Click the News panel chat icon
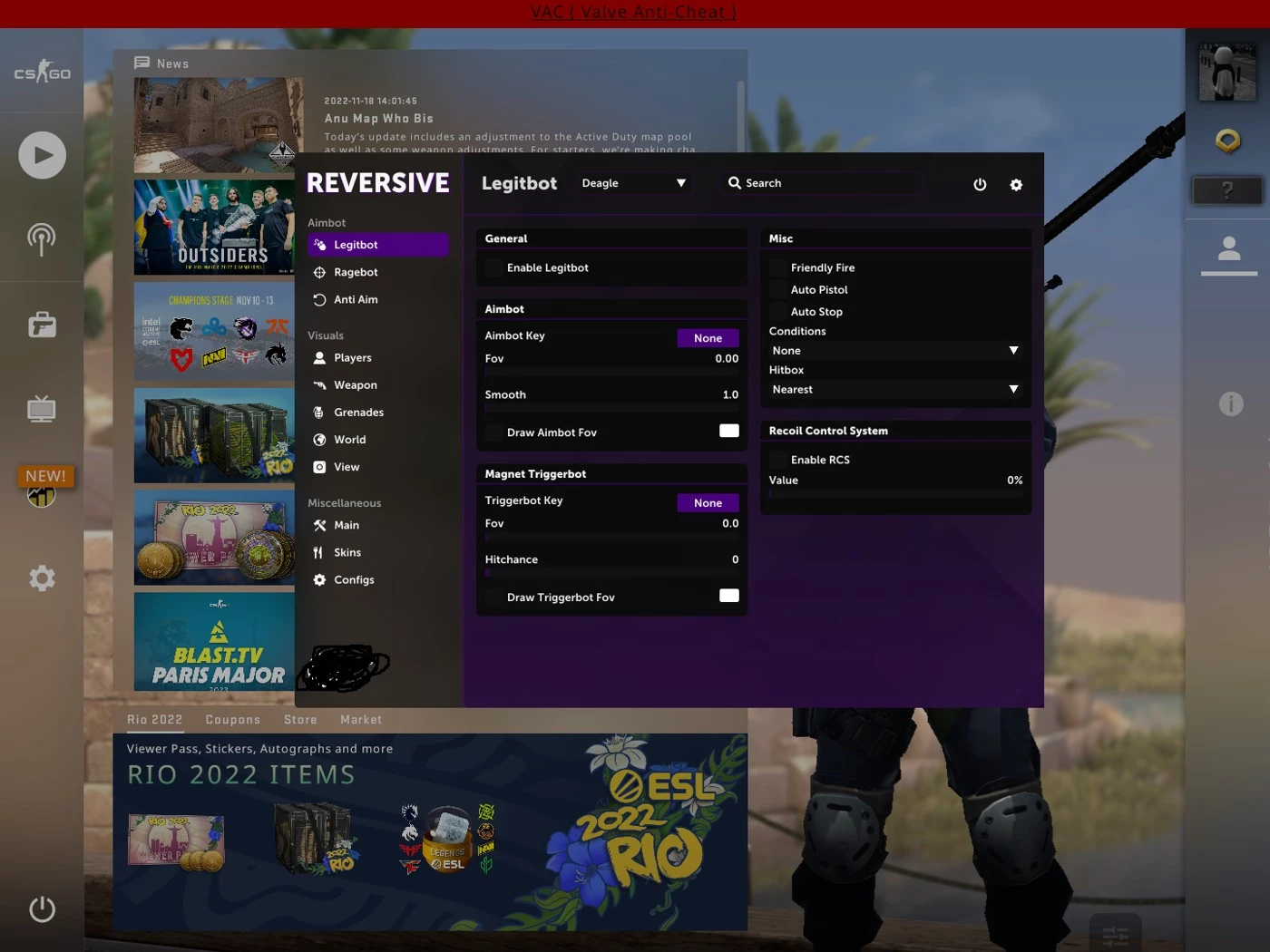This screenshot has height=952, width=1270. [142, 63]
